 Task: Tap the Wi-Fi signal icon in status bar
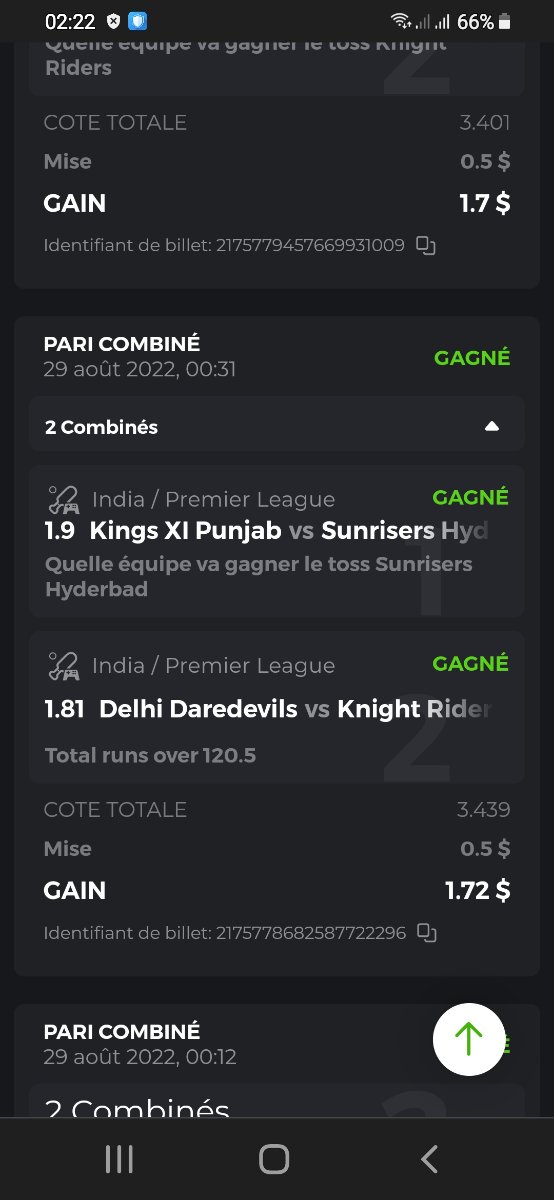point(400,21)
